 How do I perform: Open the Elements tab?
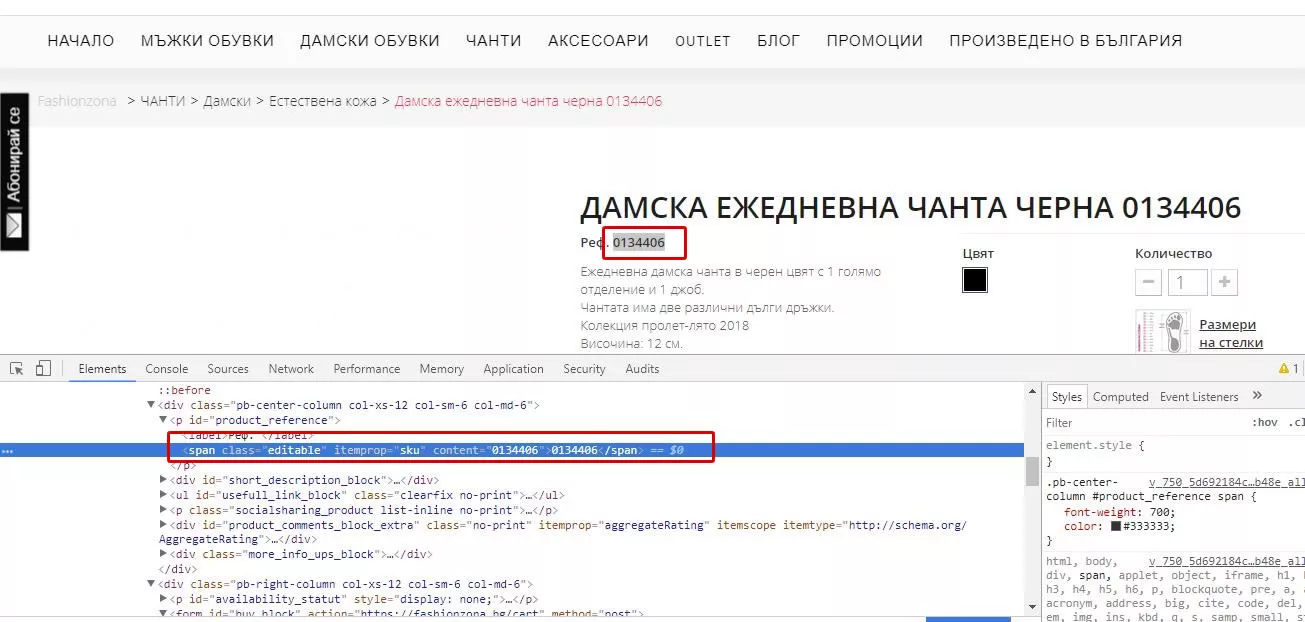click(102, 369)
